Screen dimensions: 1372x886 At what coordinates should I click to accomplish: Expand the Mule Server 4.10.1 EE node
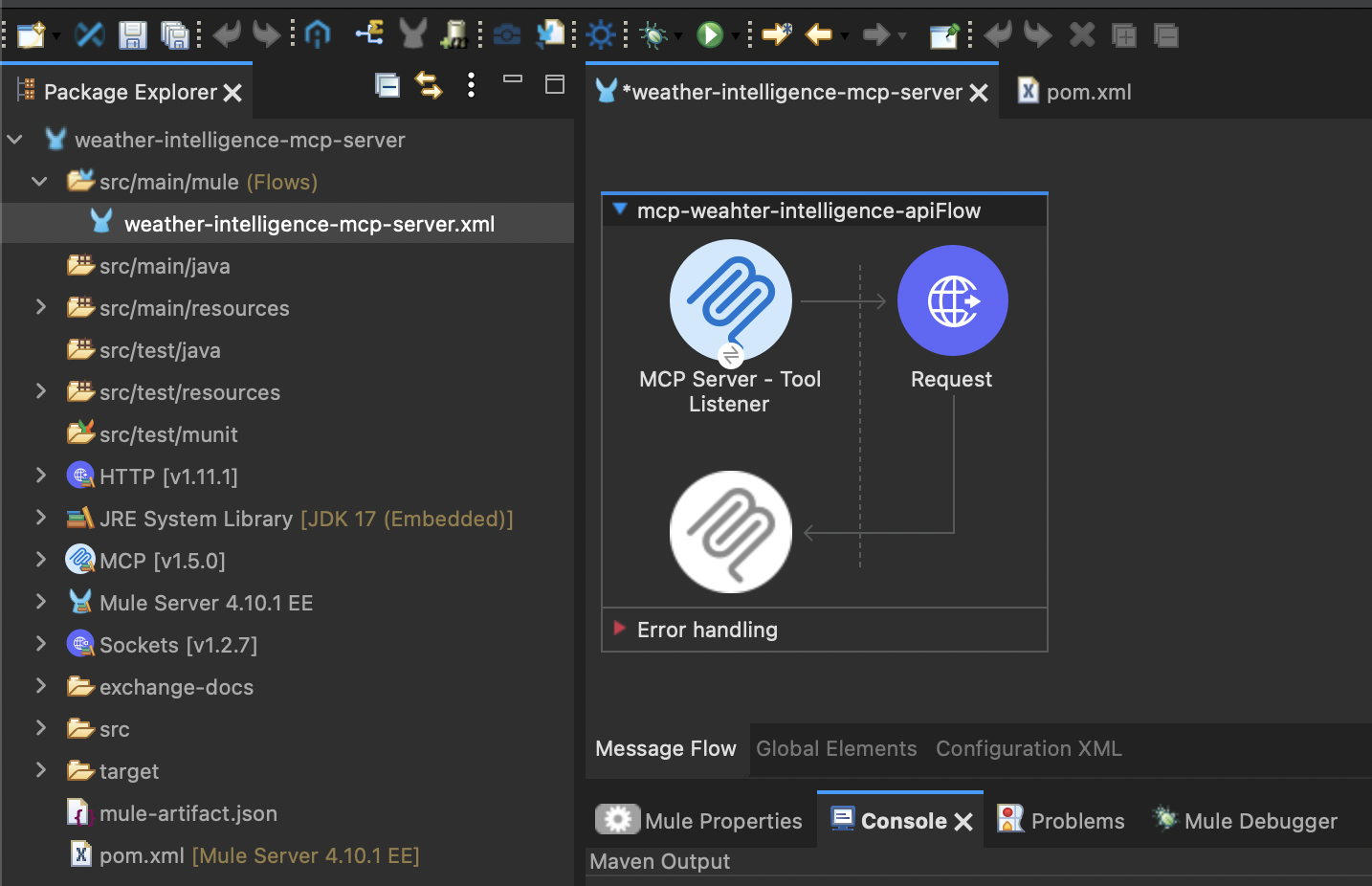coord(40,602)
